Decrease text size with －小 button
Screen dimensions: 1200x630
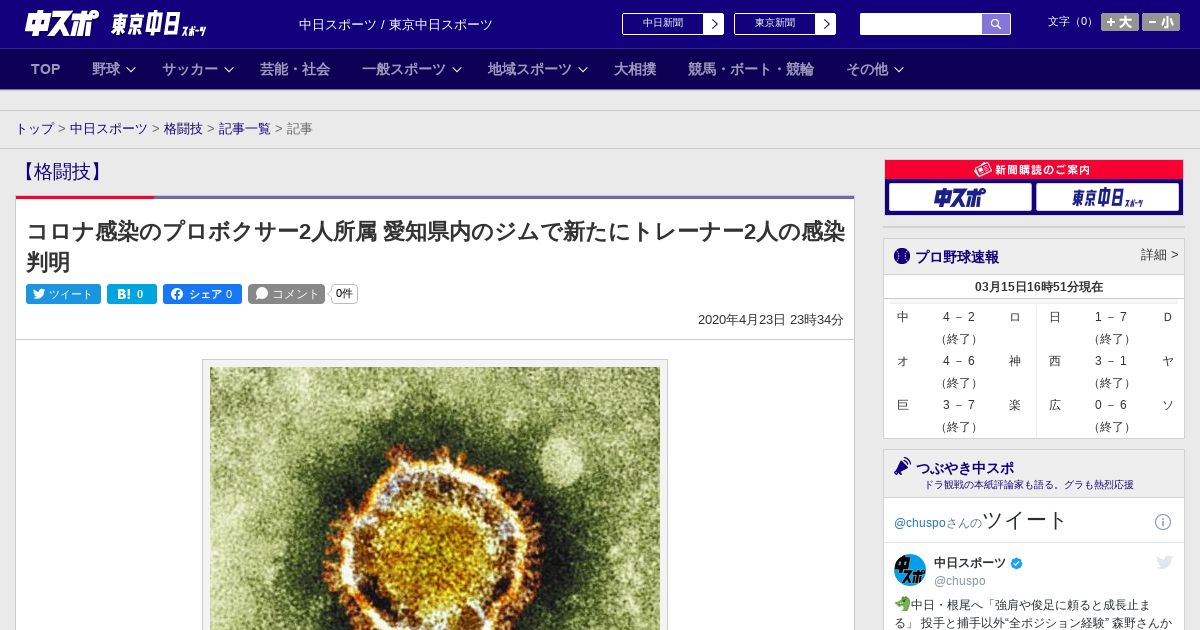[x=1161, y=22]
